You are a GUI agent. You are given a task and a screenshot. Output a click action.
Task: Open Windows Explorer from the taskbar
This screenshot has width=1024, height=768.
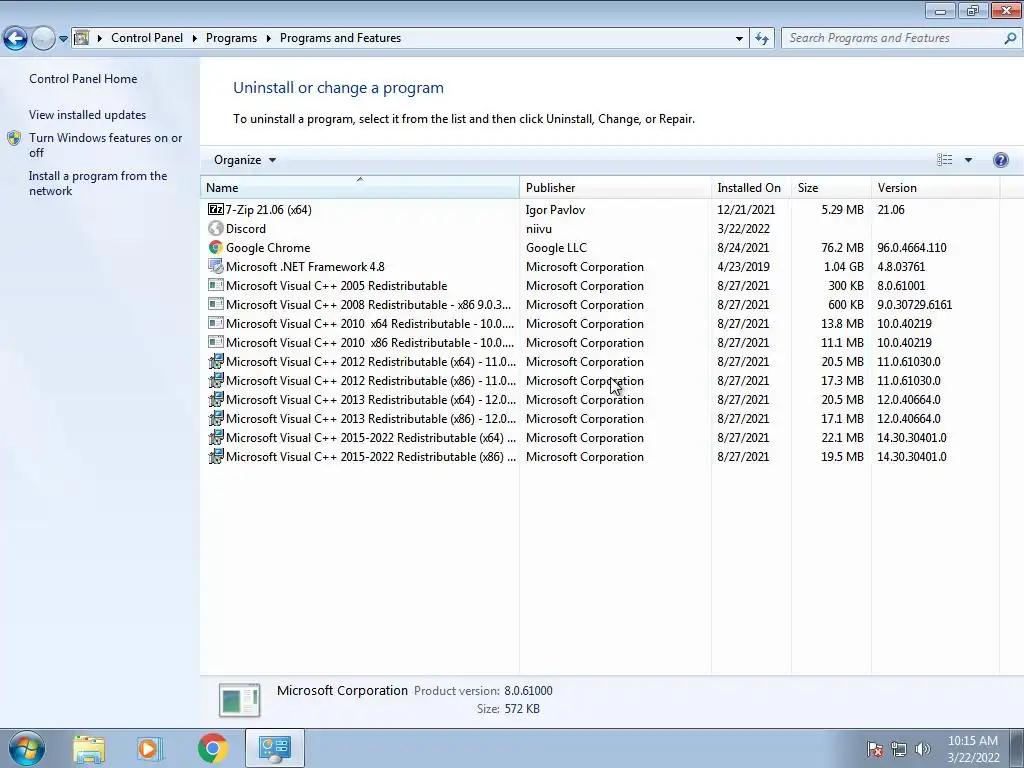89,748
